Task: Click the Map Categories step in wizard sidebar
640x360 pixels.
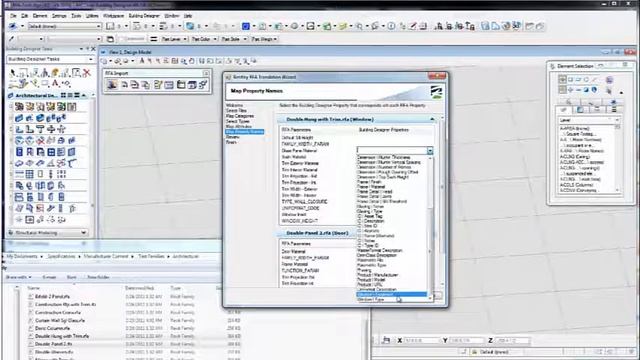Action: pos(240,116)
